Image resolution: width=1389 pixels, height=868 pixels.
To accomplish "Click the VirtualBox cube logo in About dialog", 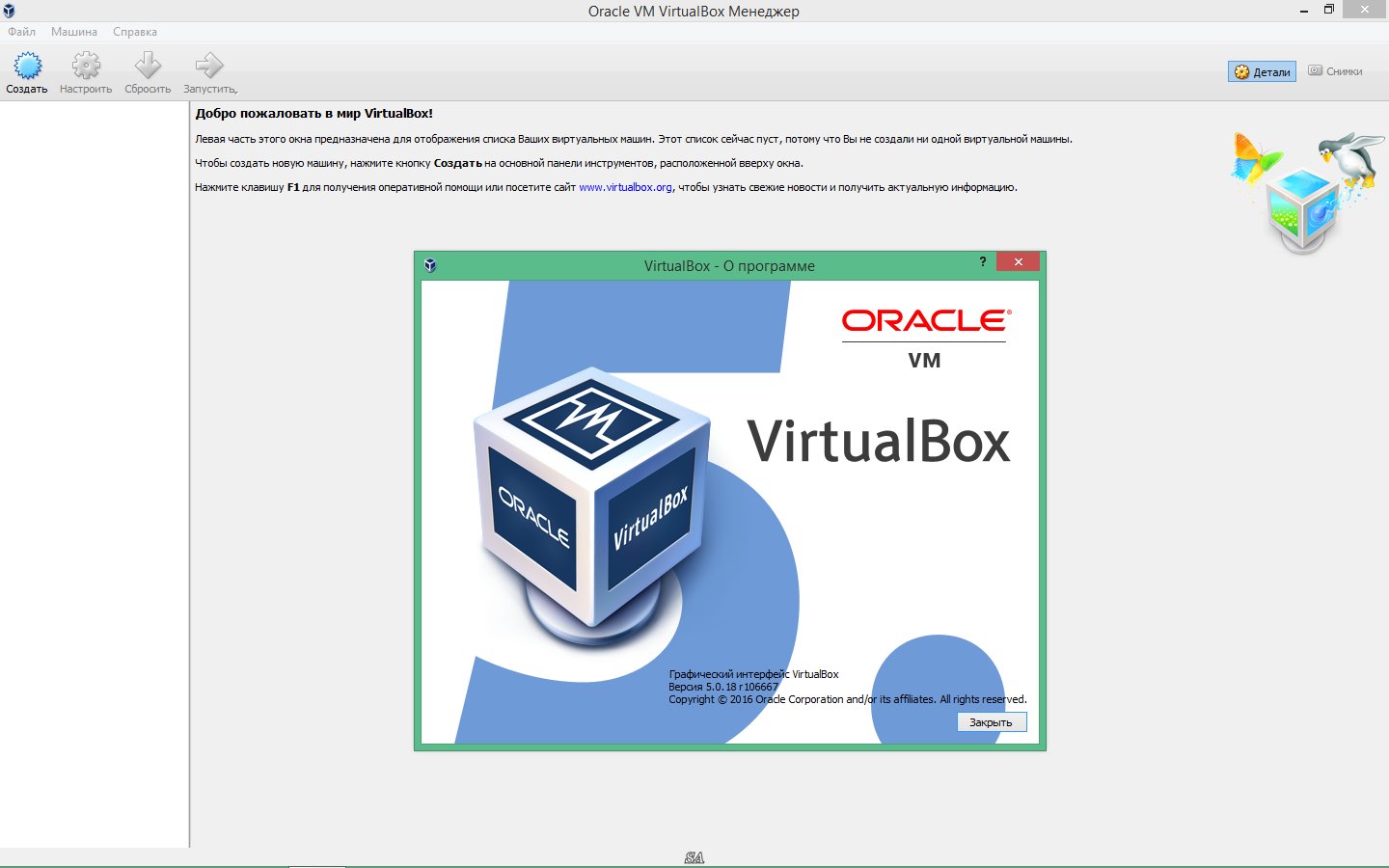I will (x=591, y=506).
